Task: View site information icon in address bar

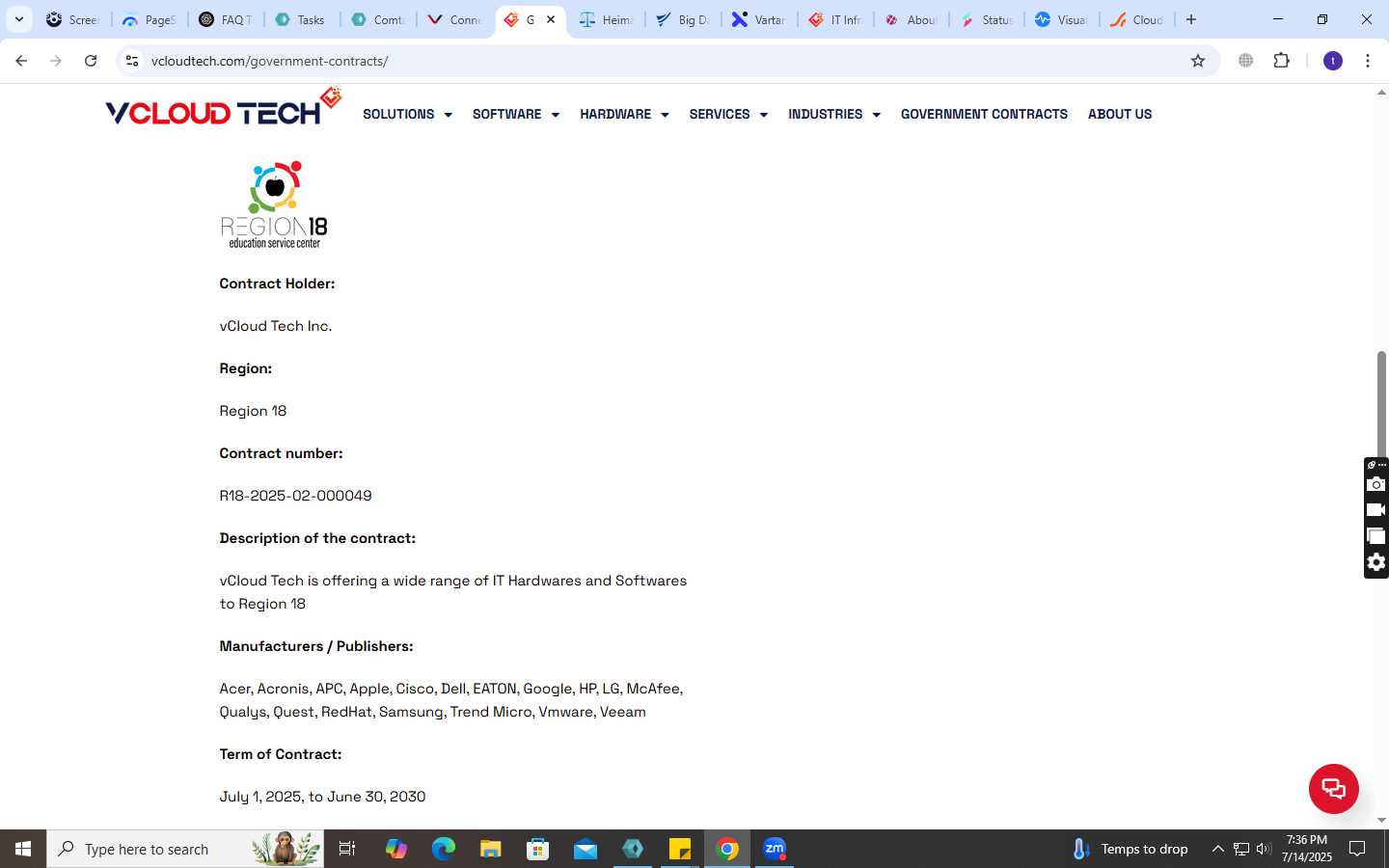Action: tap(132, 61)
